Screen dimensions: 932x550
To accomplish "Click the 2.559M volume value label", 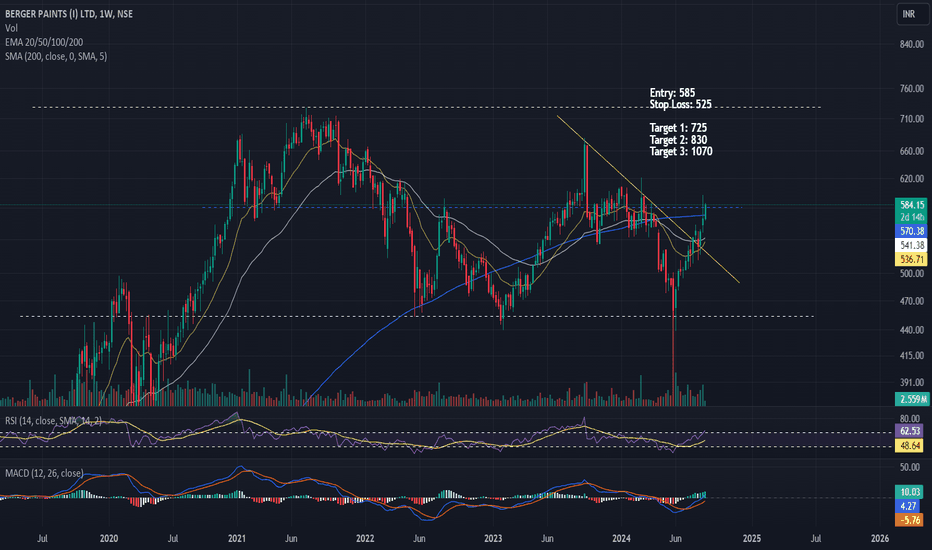I will click(x=912, y=399).
